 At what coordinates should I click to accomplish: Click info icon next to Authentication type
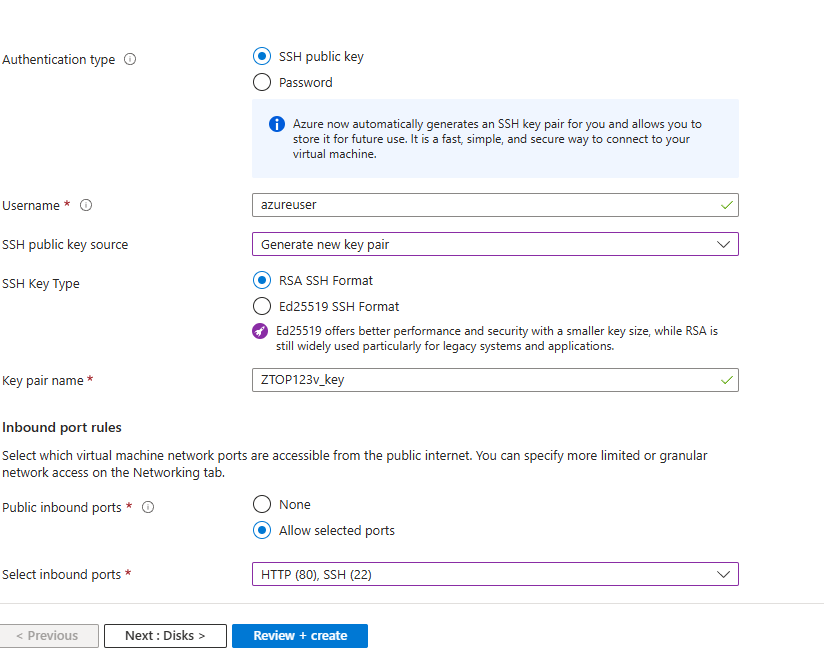click(x=130, y=59)
